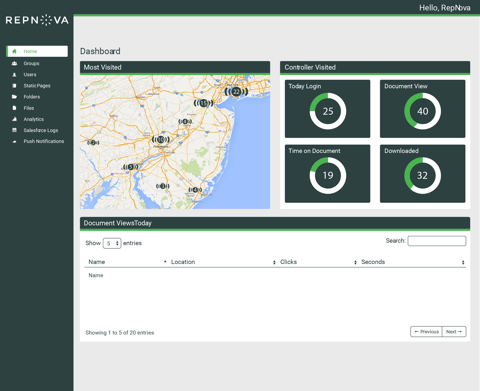Viewport: 480px width, 391px height.
Task: Click Hello, RepNova user greeting
Action: coord(445,8)
